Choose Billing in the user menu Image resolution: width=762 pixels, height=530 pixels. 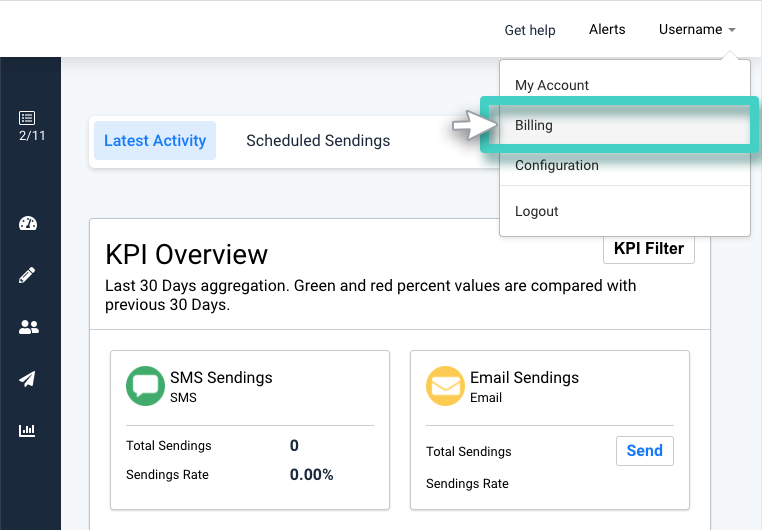(x=624, y=125)
